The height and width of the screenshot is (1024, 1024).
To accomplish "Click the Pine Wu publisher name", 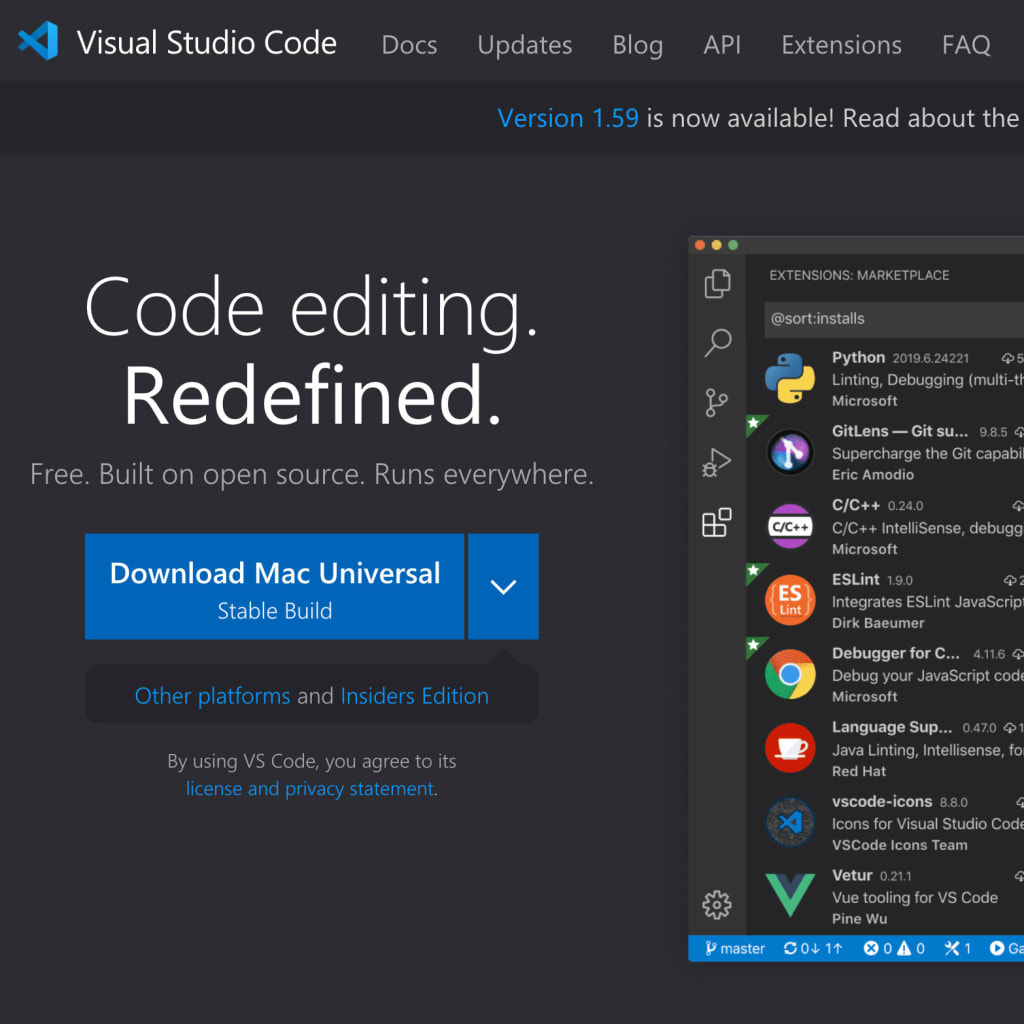I will (859, 919).
